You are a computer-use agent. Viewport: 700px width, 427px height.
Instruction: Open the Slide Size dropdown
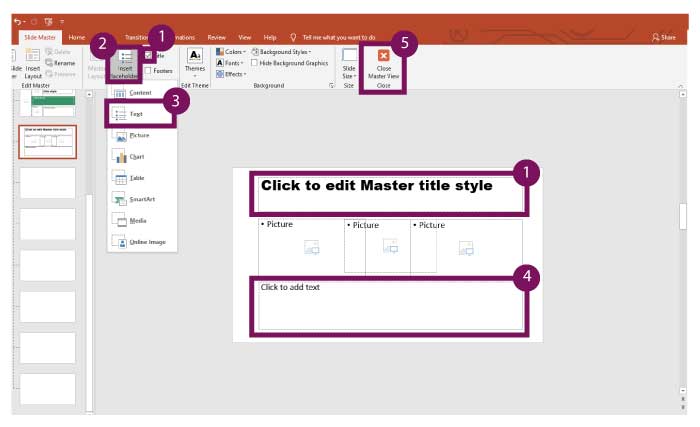[349, 63]
